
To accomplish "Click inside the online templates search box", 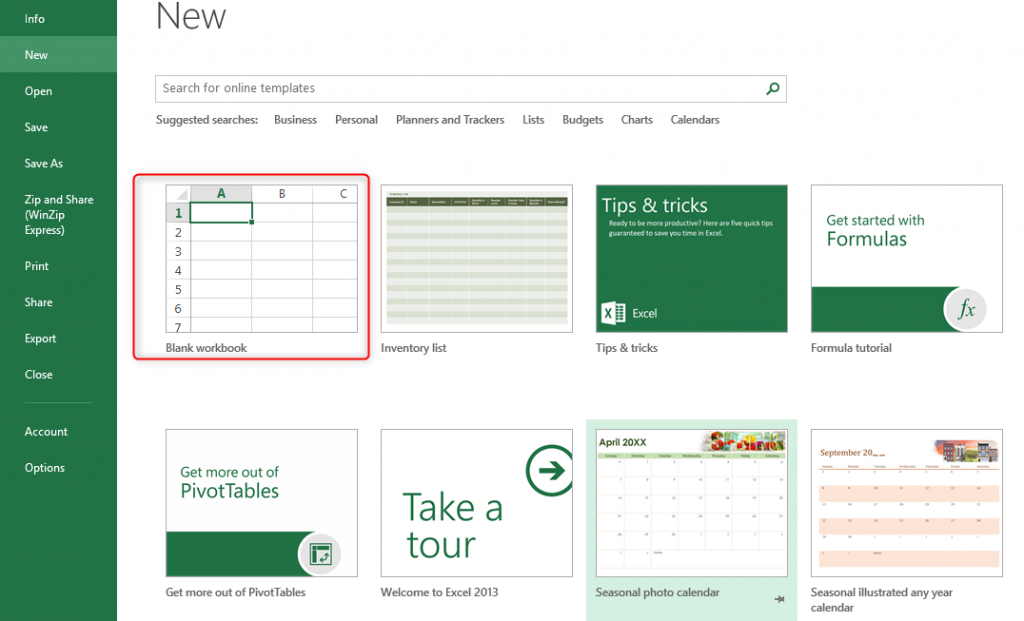I will [400, 88].
